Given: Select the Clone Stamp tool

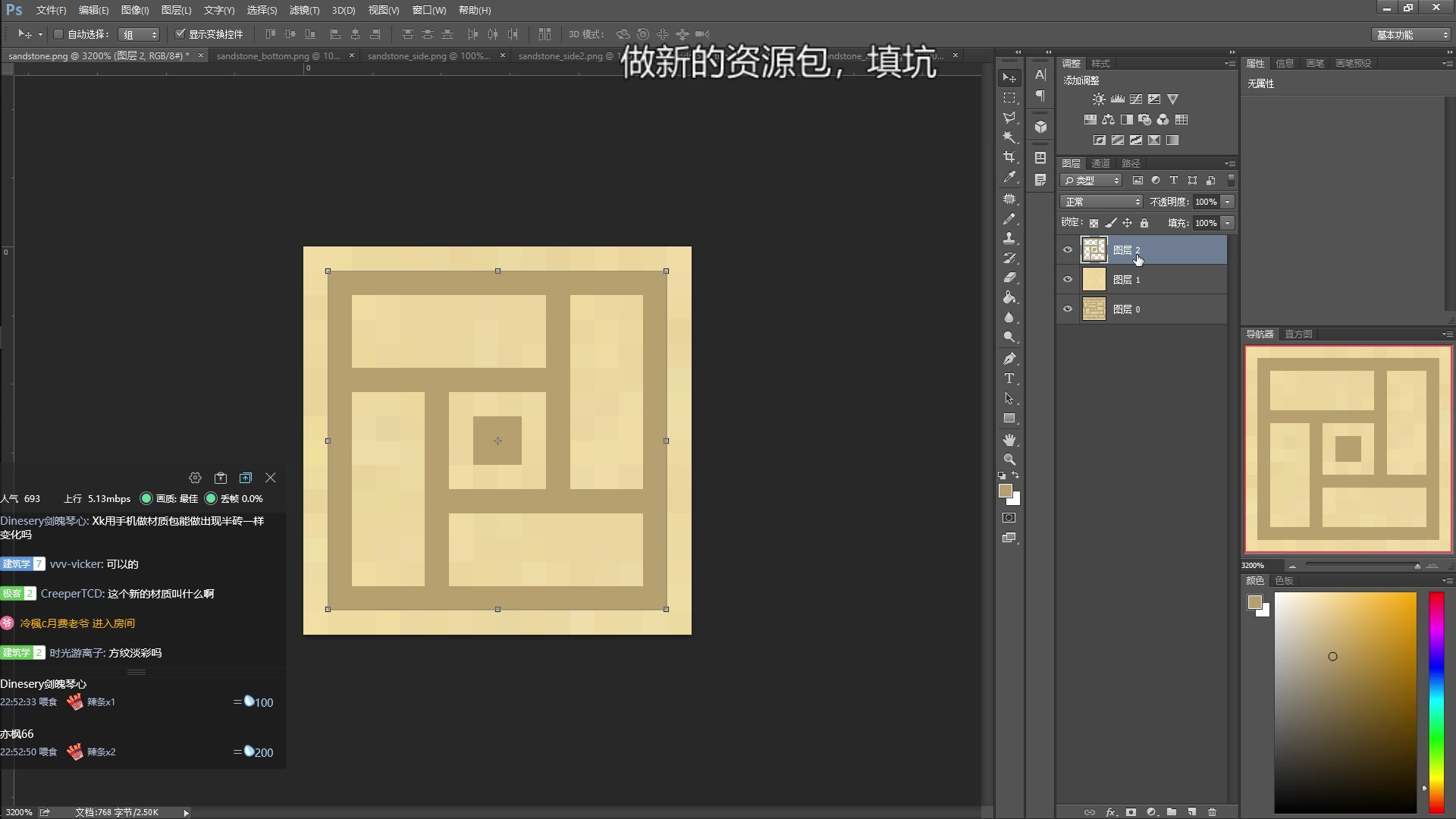Looking at the screenshot, I should (x=1009, y=238).
